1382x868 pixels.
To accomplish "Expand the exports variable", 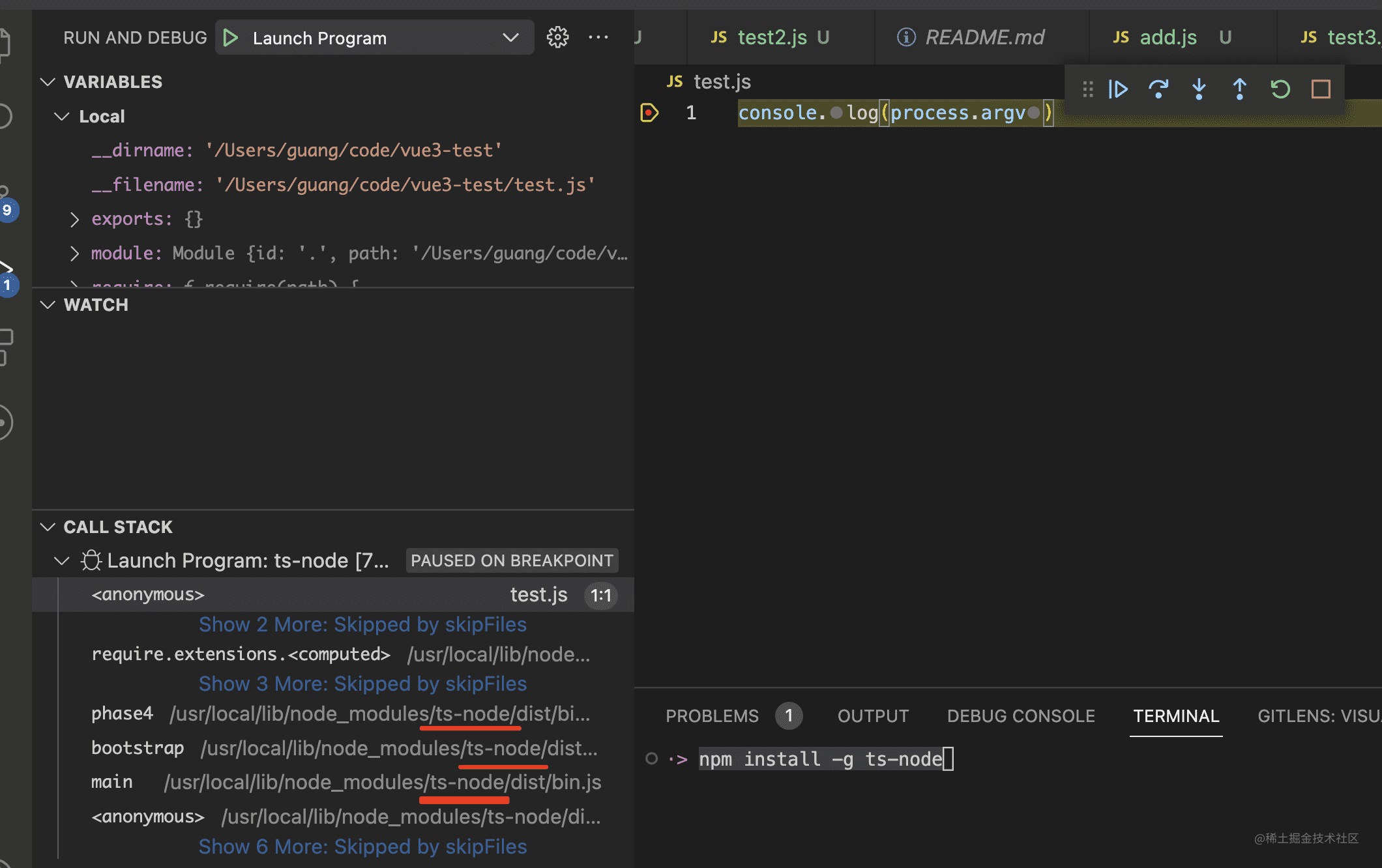I will point(74,220).
